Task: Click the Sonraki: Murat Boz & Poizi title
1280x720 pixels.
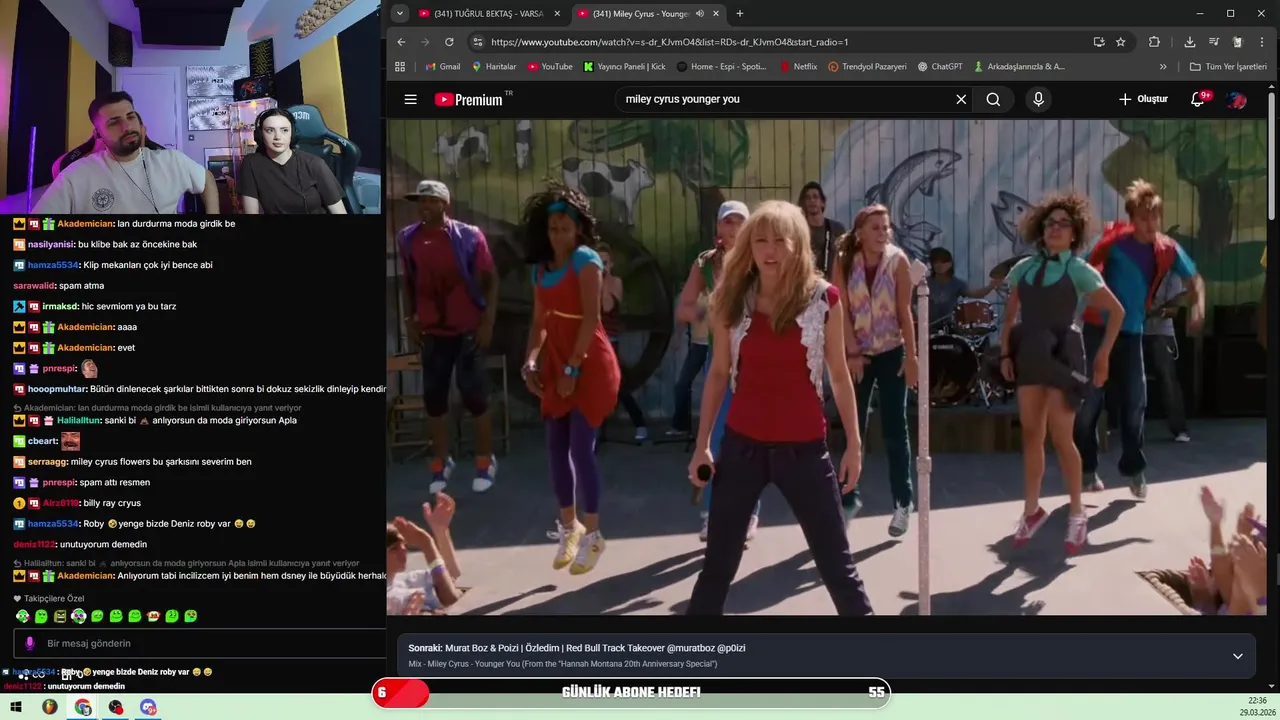Action: coord(577,648)
